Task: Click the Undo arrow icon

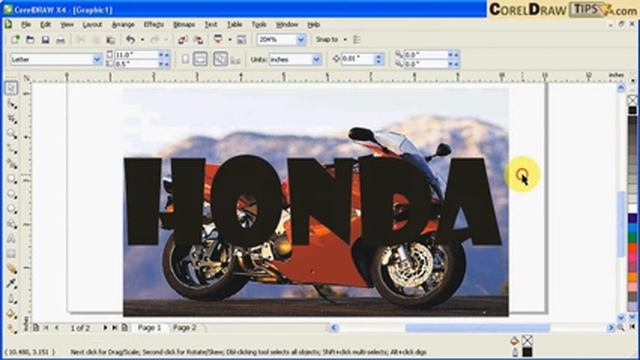Action: (x=131, y=40)
